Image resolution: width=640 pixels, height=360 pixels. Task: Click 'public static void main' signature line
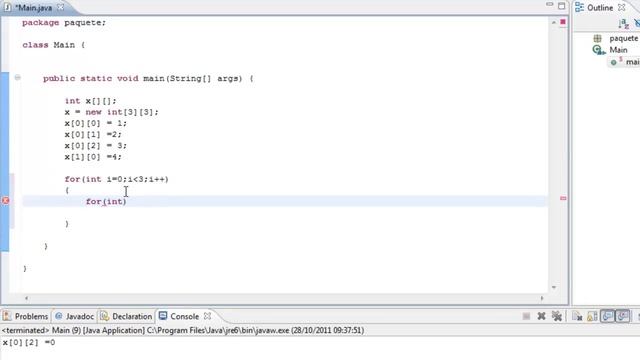pyautogui.click(x=148, y=78)
